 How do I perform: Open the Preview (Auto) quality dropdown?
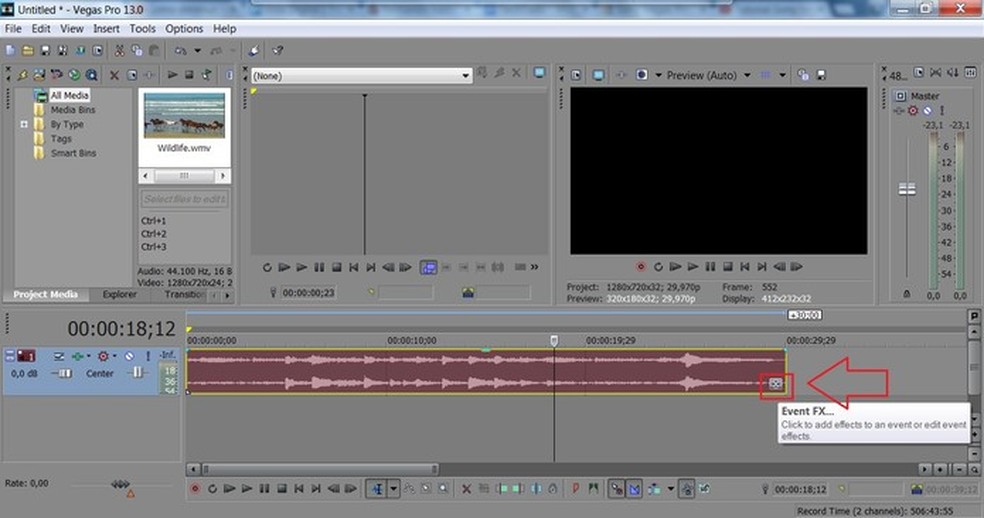tap(746, 75)
